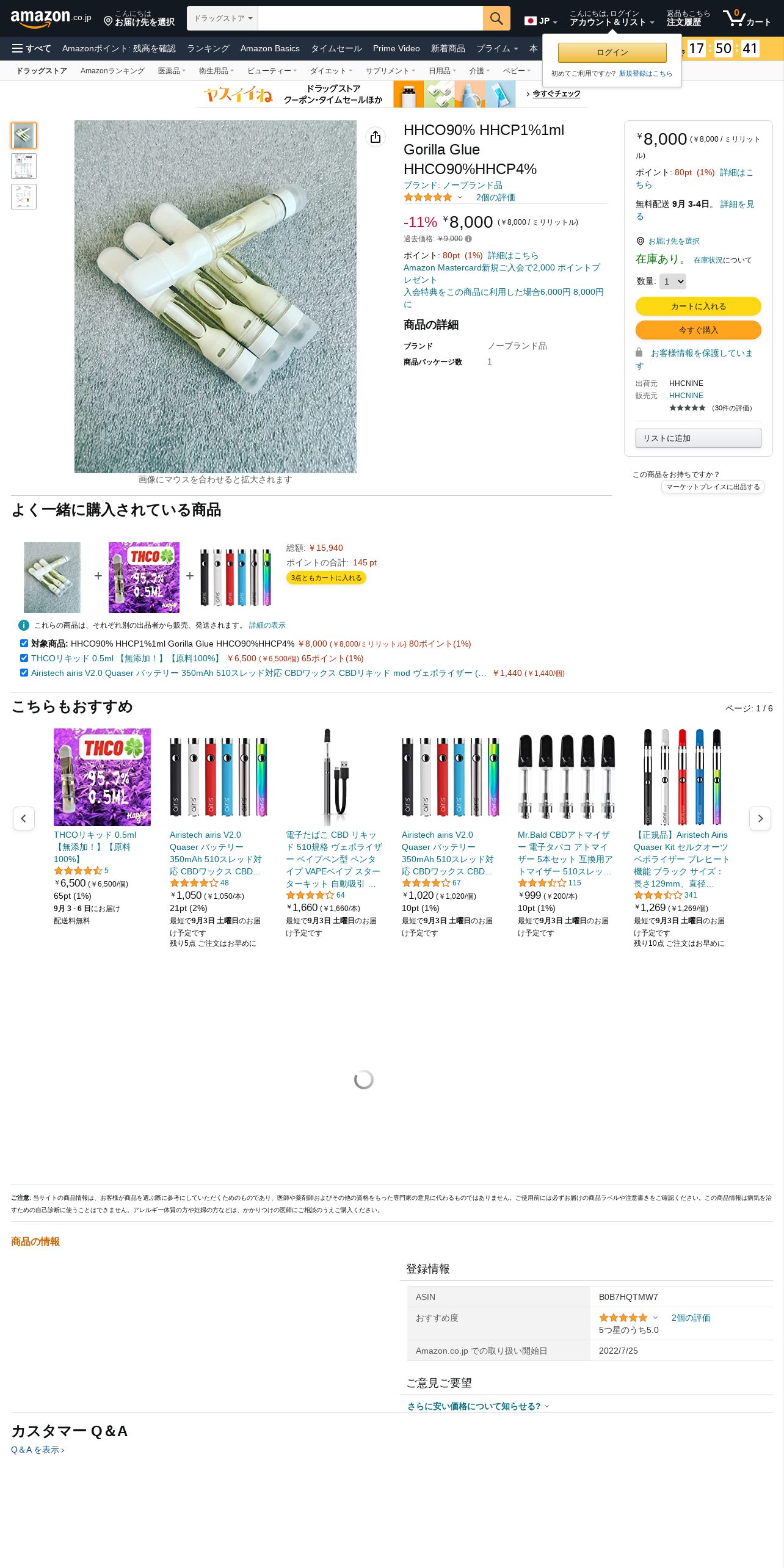The image size is (784, 1568).
Task: Go to next recommendations carousel arrow
Action: tap(760, 818)
